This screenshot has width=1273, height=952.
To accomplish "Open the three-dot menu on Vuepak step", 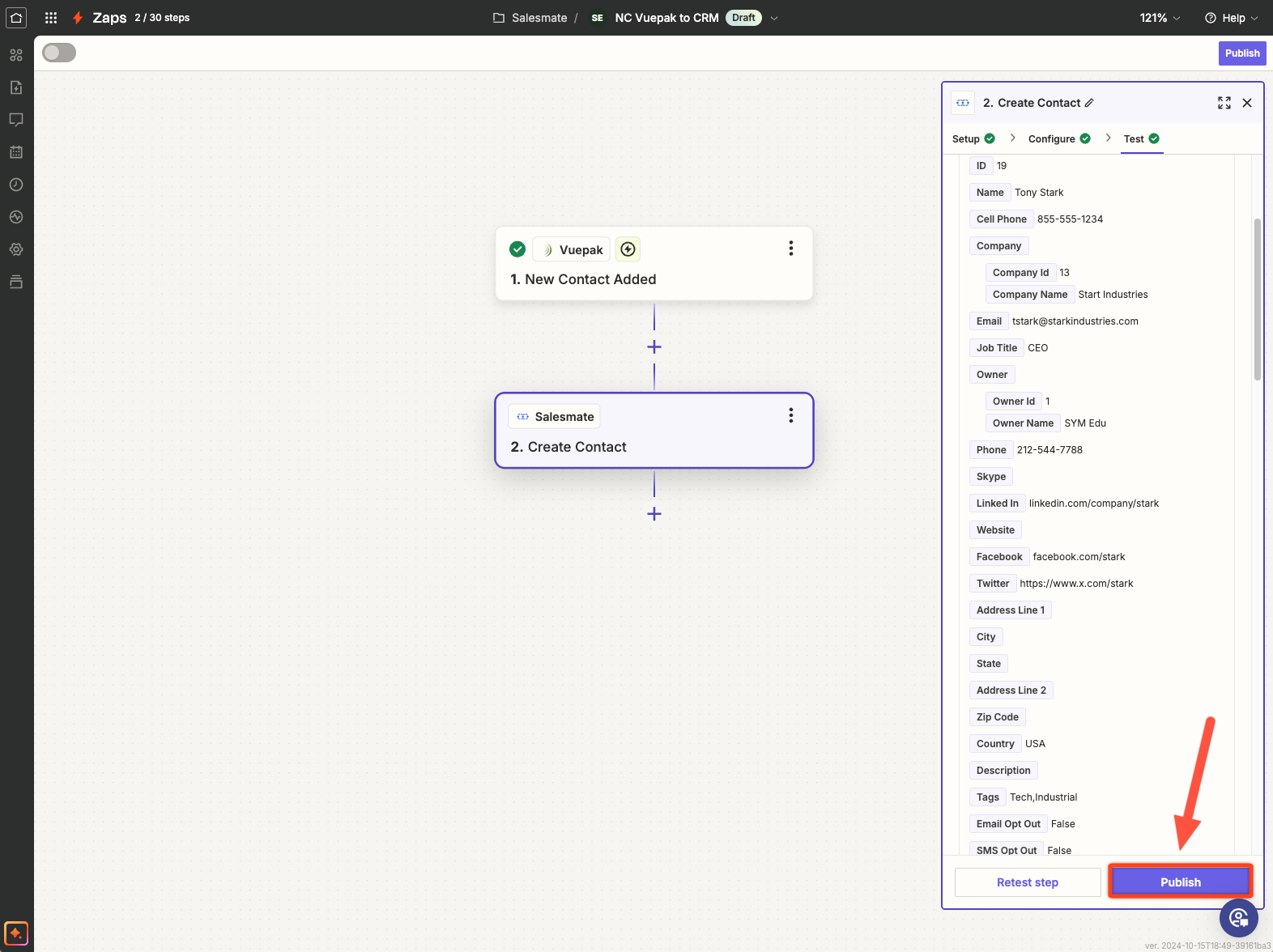I will (x=790, y=249).
